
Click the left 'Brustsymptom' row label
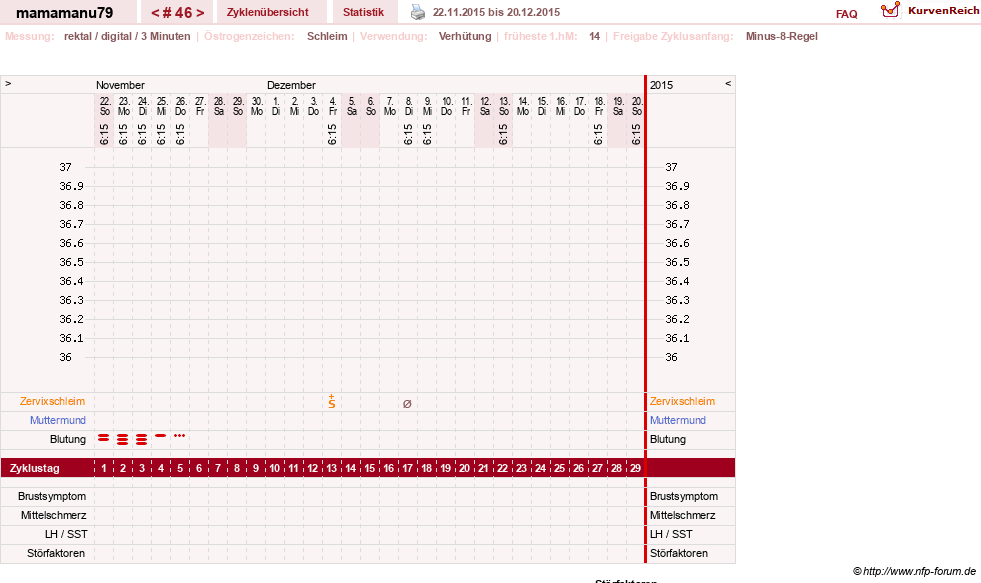52,496
